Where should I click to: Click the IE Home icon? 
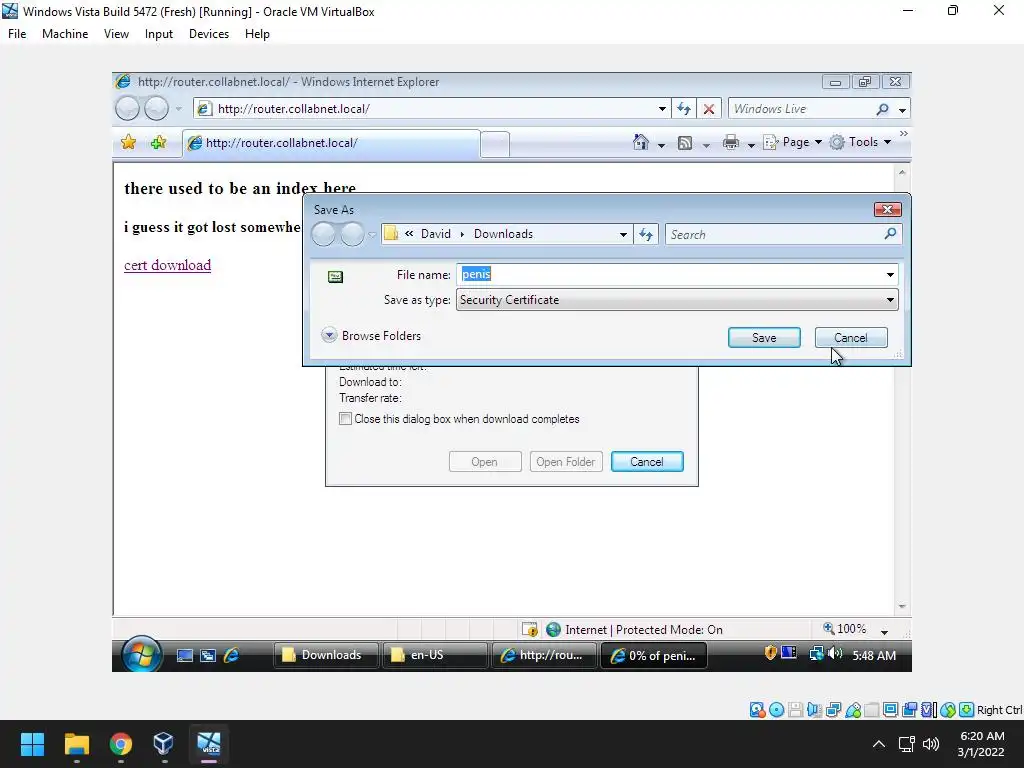pyautogui.click(x=641, y=142)
